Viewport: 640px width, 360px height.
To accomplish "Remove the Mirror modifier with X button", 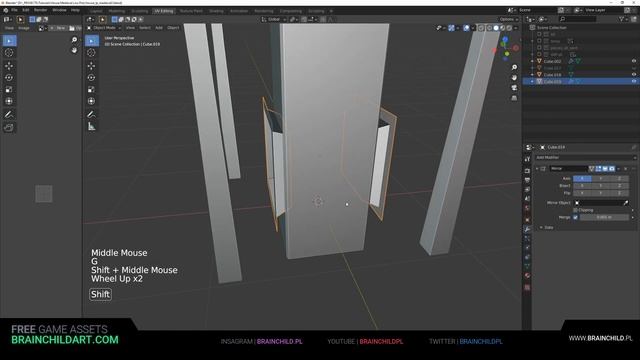I will point(626,169).
